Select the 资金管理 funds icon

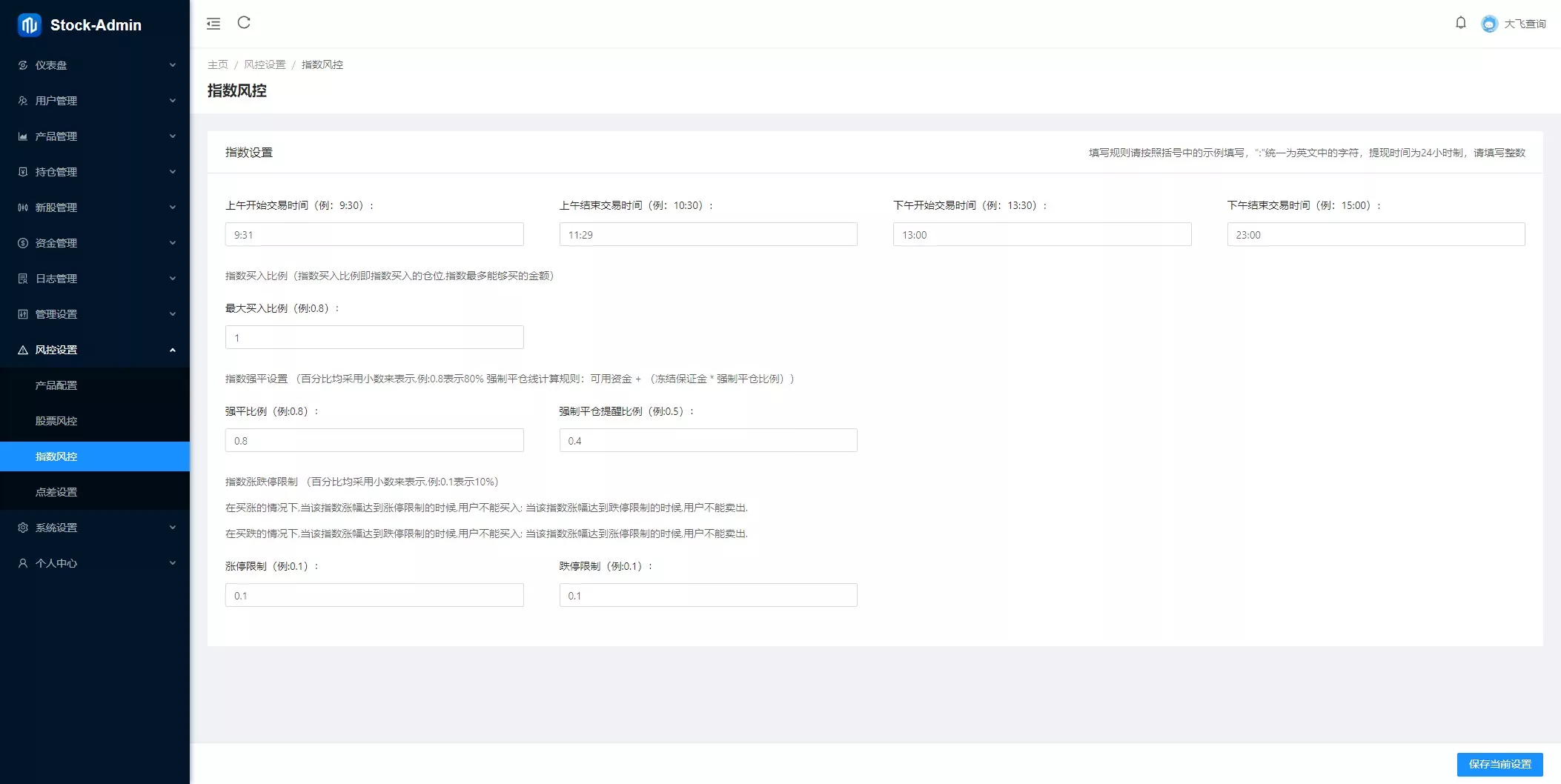(21, 242)
